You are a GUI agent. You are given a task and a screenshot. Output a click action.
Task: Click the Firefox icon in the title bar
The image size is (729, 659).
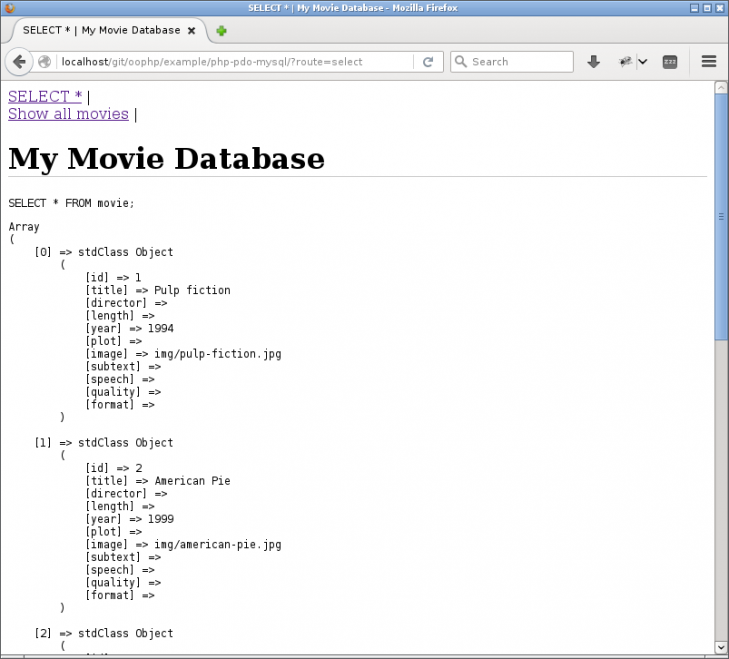tap(9, 7)
